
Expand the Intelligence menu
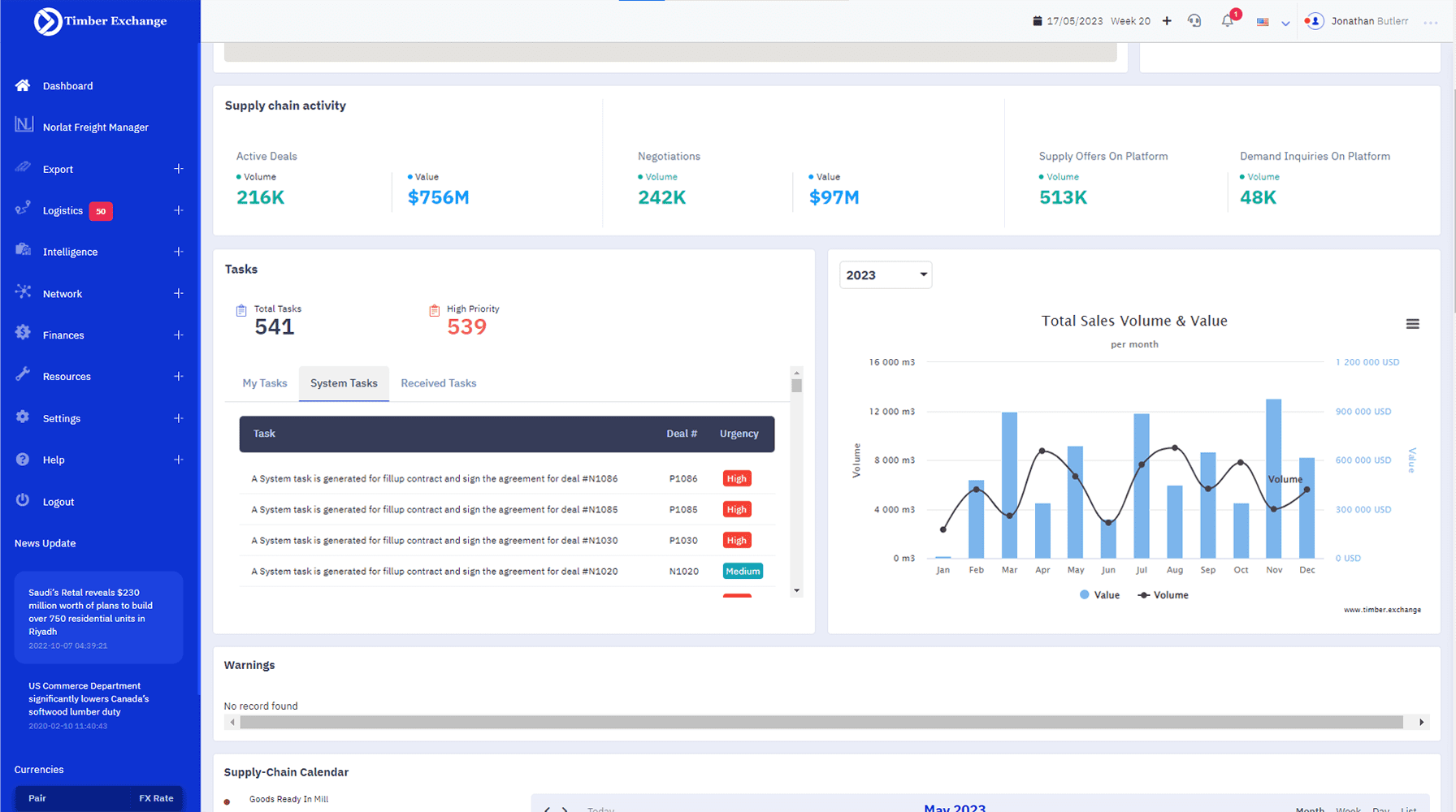(x=179, y=252)
